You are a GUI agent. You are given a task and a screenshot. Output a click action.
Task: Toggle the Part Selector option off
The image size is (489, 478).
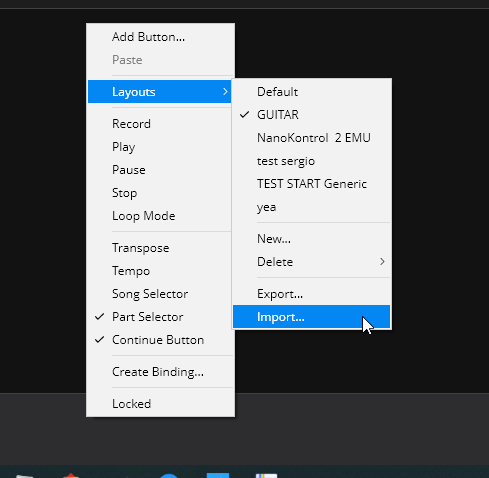tap(159, 317)
